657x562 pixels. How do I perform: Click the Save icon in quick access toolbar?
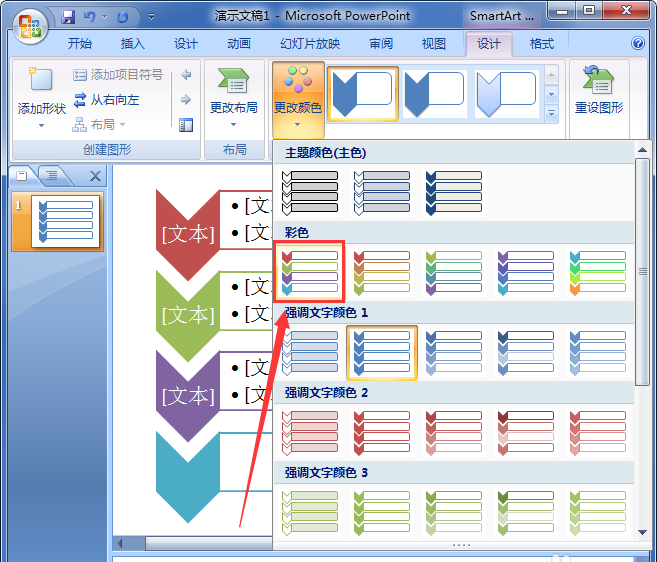pos(68,17)
